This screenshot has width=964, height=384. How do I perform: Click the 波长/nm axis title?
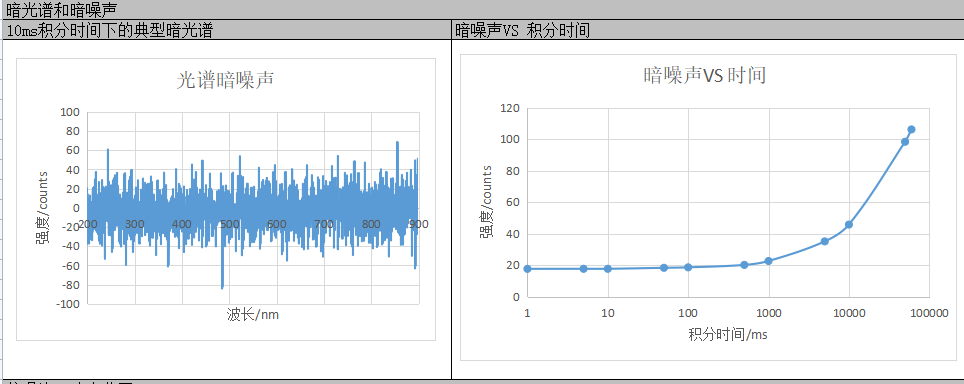[253, 315]
